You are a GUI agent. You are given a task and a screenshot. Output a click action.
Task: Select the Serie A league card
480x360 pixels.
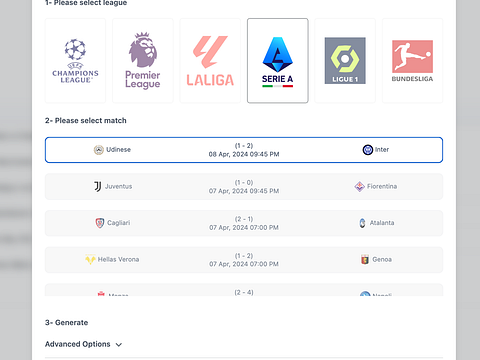[278, 61]
